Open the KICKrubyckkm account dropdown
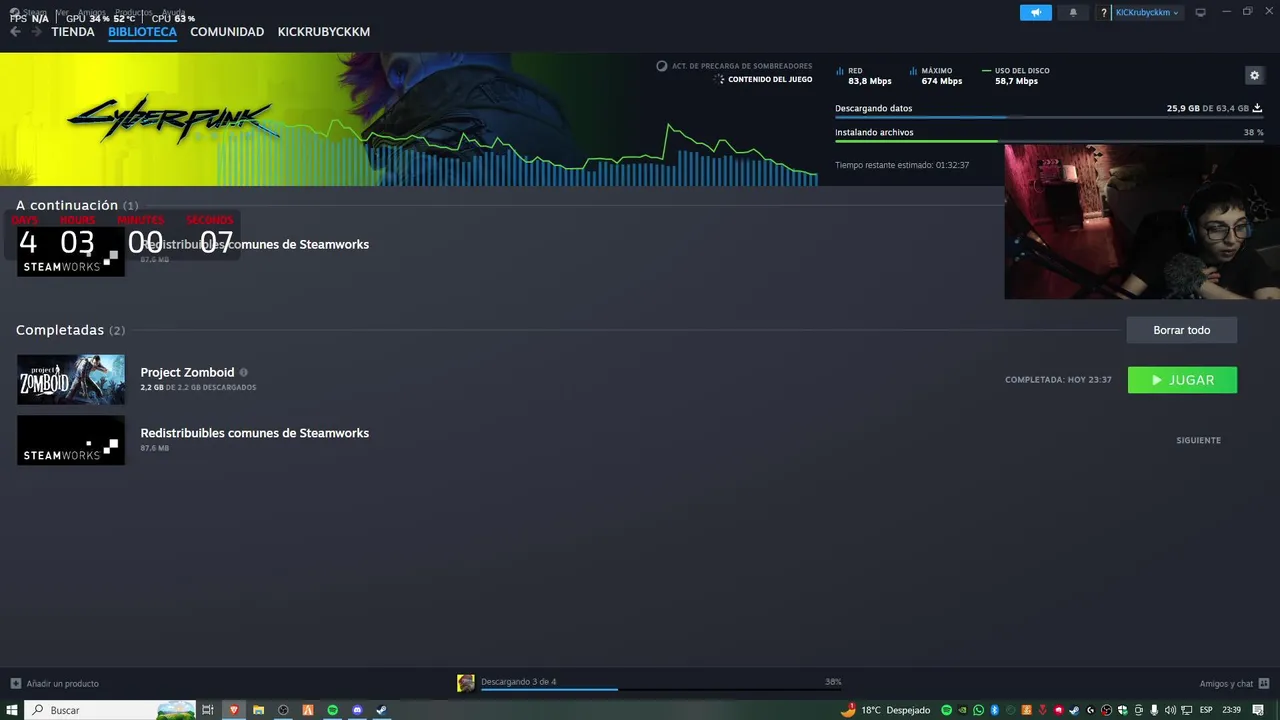This screenshot has width=1280, height=720. (1147, 12)
